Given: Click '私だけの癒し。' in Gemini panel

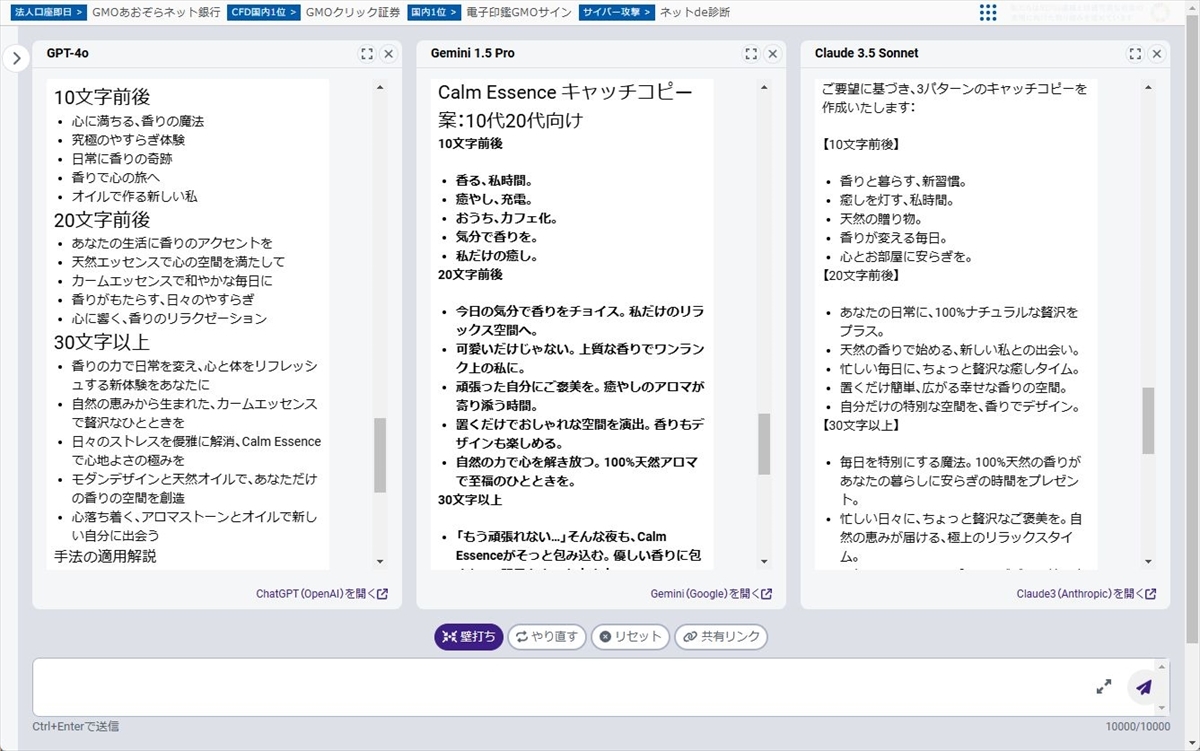Looking at the screenshot, I should point(497,255).
